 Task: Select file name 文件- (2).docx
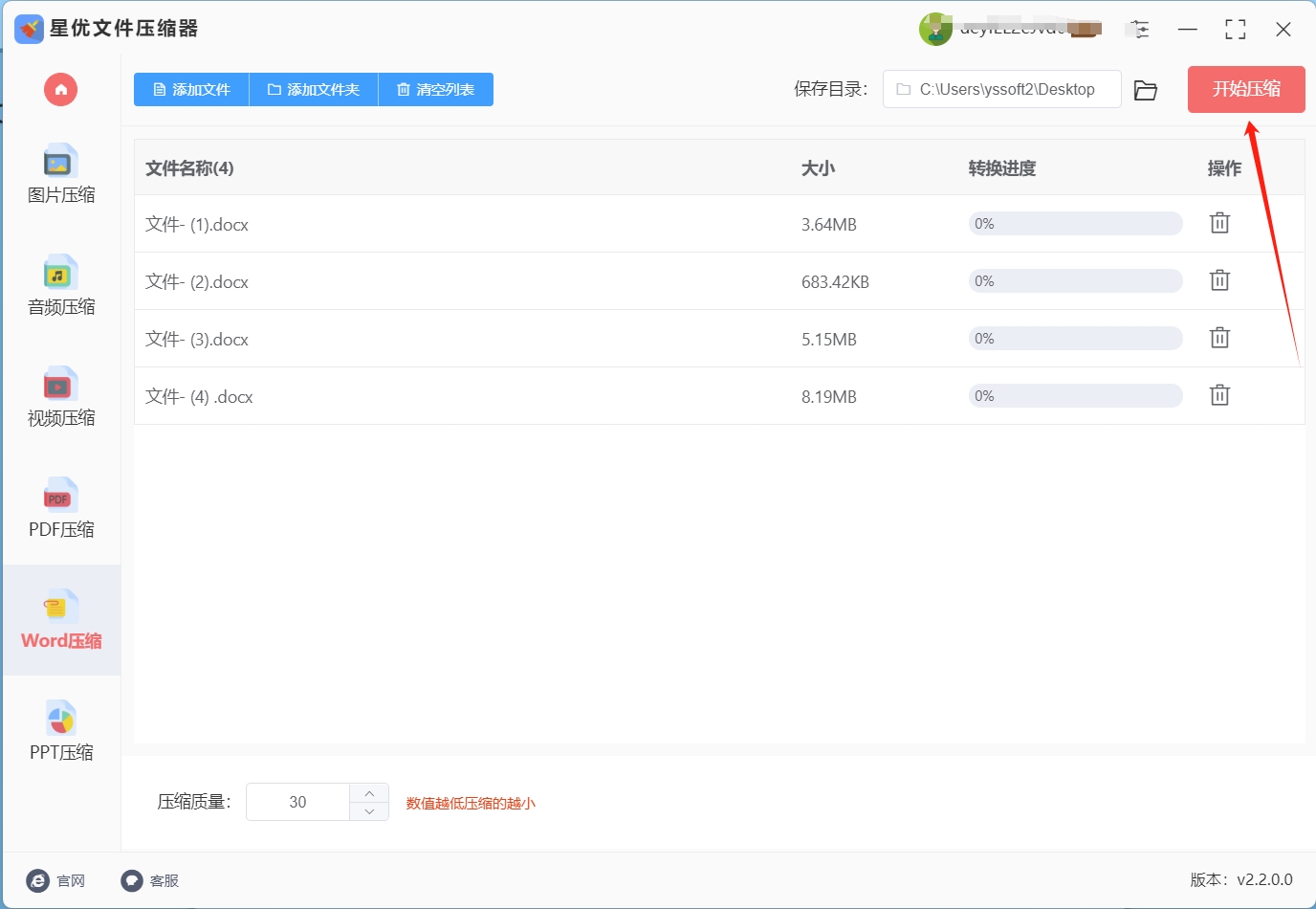click(197, 282)
